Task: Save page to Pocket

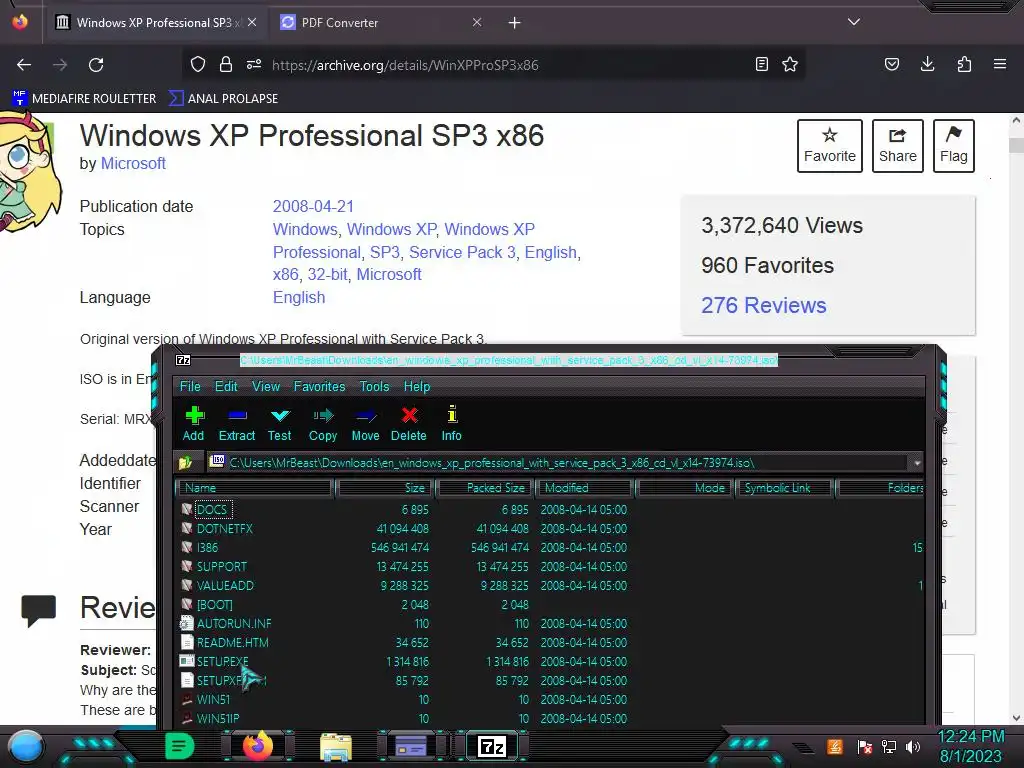Action: pos(891,65)
